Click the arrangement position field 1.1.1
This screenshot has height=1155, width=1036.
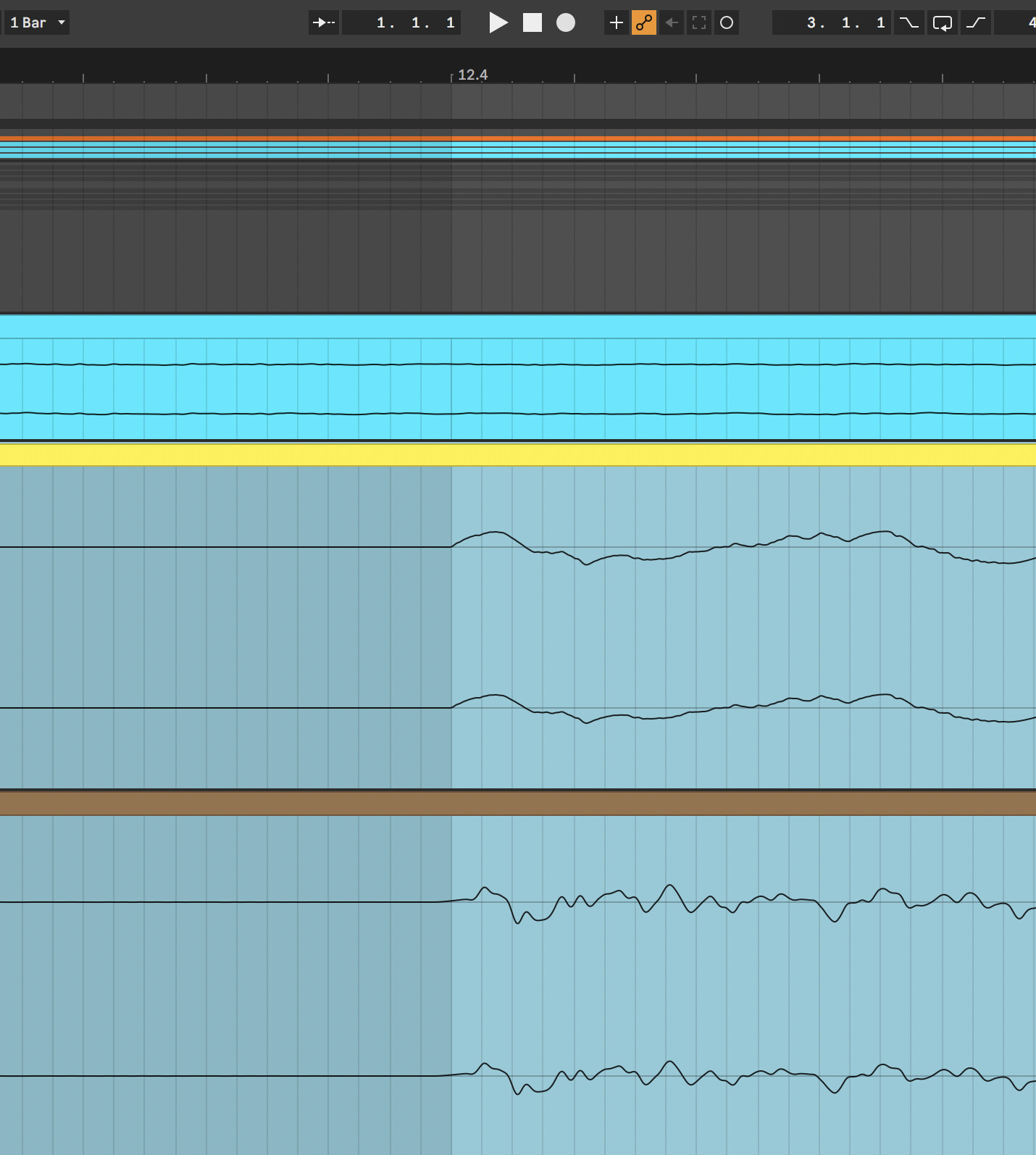point(402,22)
